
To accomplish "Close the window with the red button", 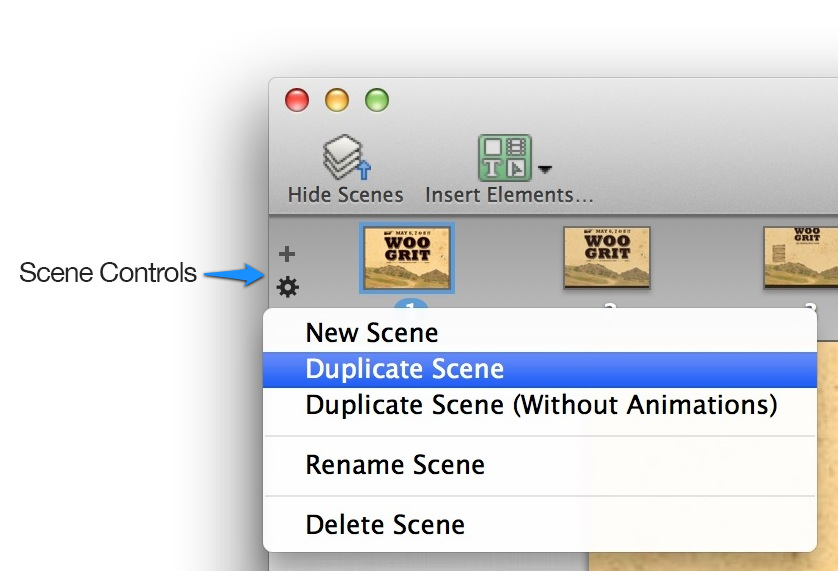I will pyautogui.click(x=297, y=100).
